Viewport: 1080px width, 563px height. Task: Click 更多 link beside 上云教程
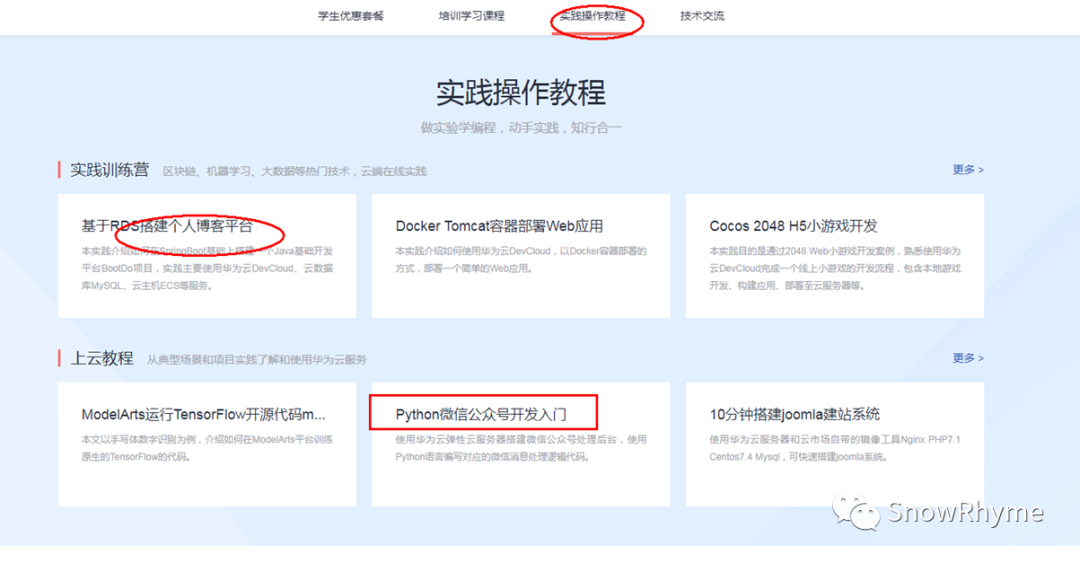pos(968,358)
